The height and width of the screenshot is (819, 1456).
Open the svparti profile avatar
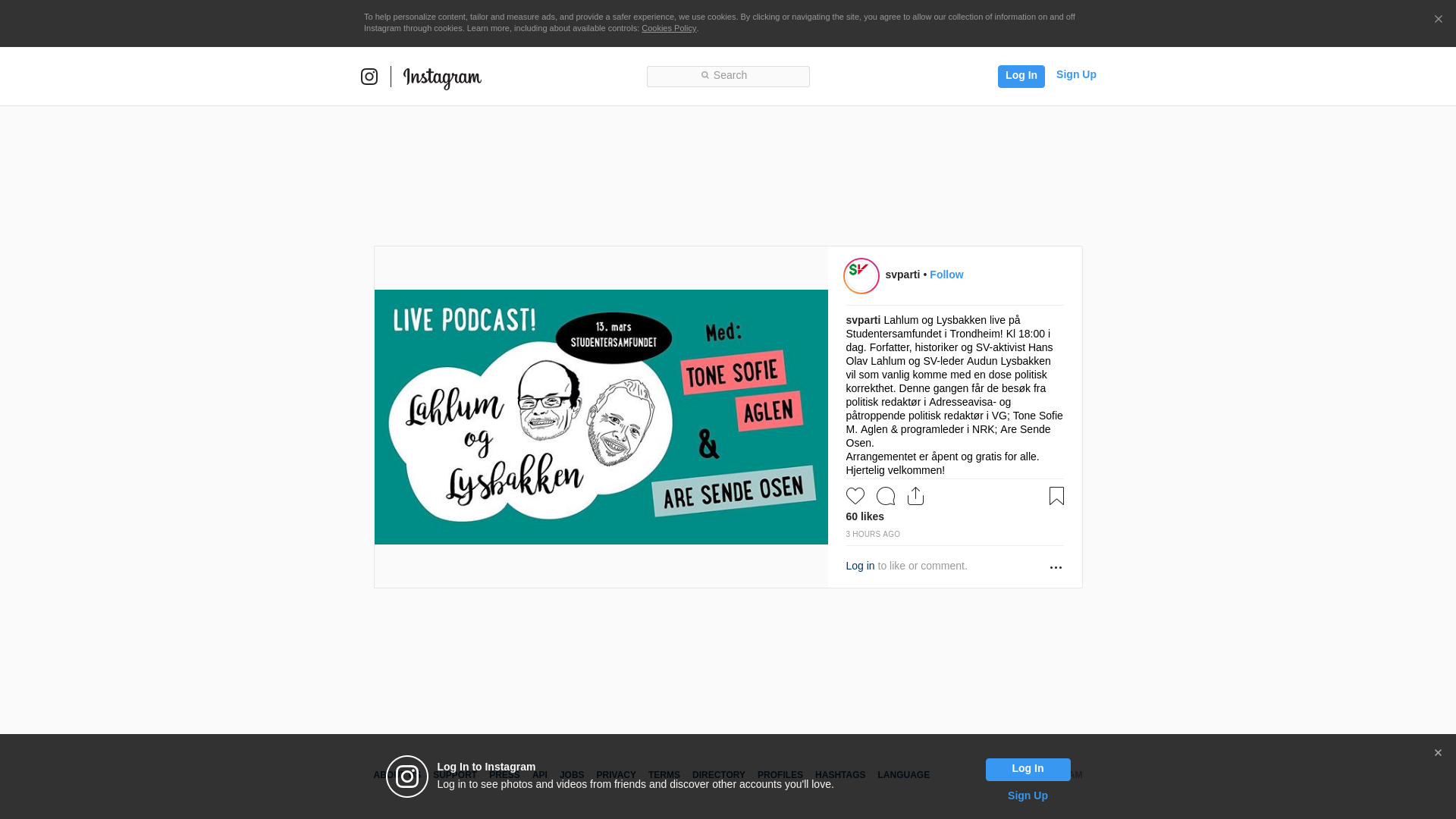coord(861,276)
